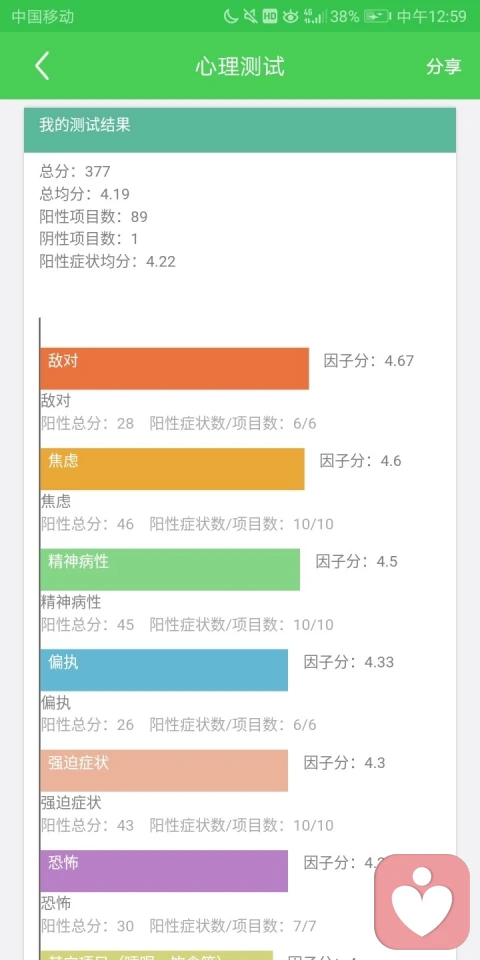Select the 心理测试 page title

[x=240, y=66]
